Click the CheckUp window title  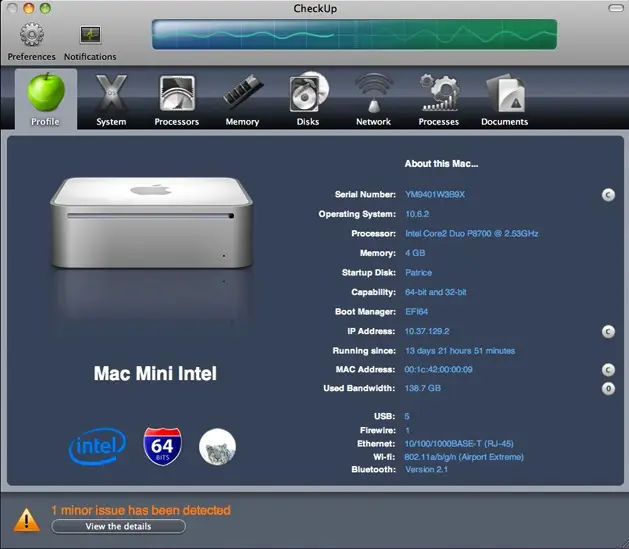tap(315, 8)
